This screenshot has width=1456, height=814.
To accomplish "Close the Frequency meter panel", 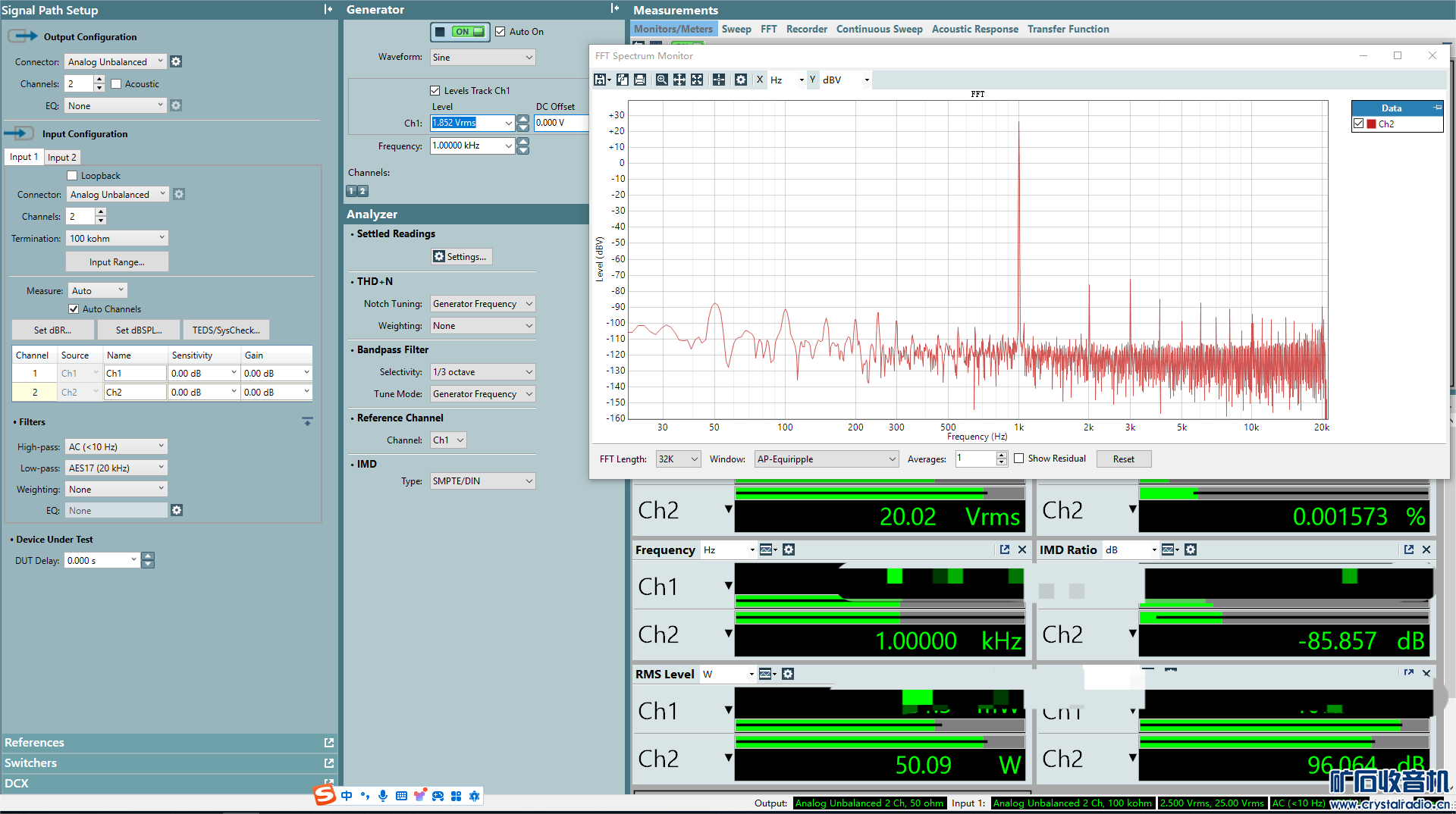I will pyautogui.click(x=1022, y=549).
